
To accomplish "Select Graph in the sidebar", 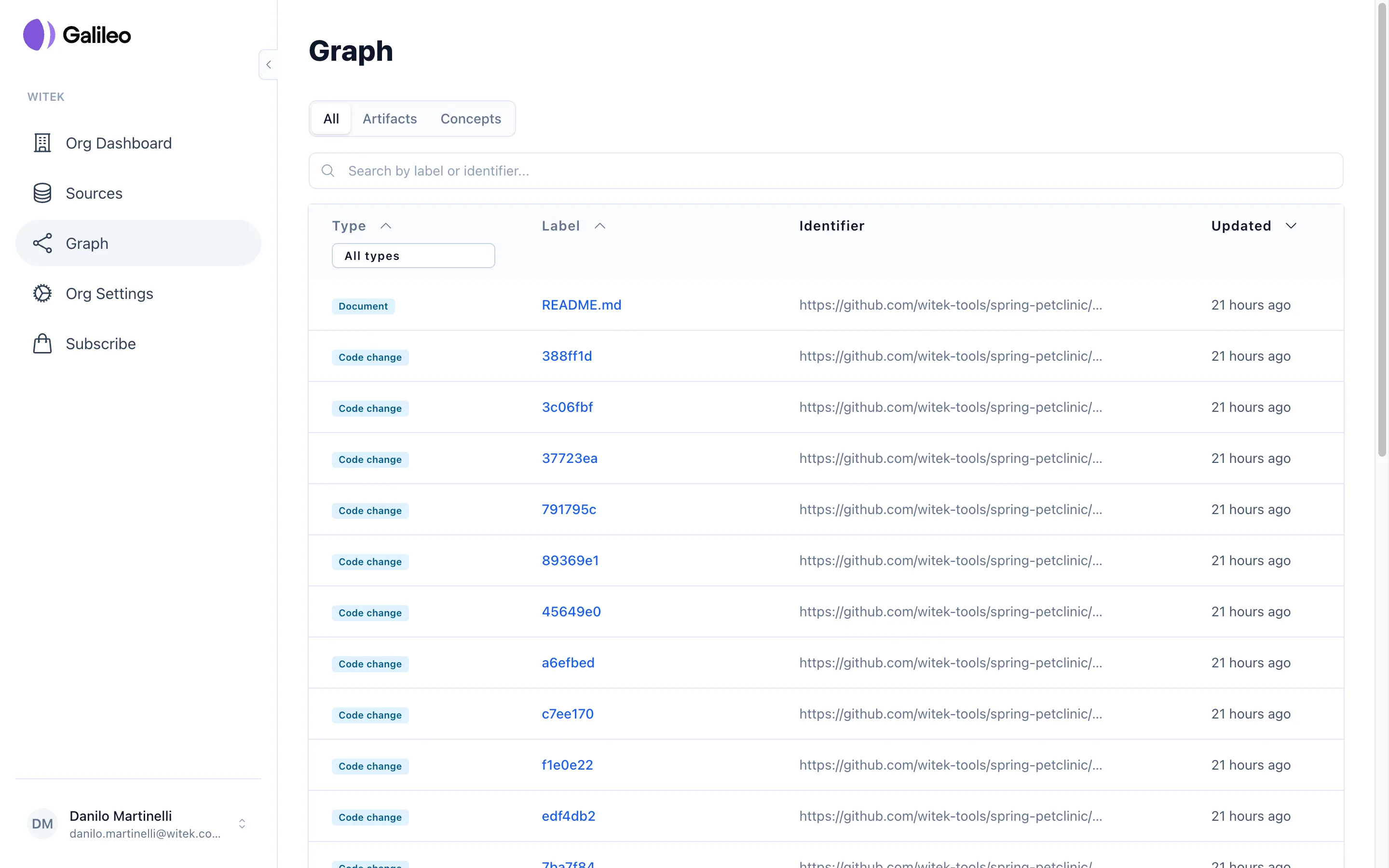I will click(x=138, y=244).
